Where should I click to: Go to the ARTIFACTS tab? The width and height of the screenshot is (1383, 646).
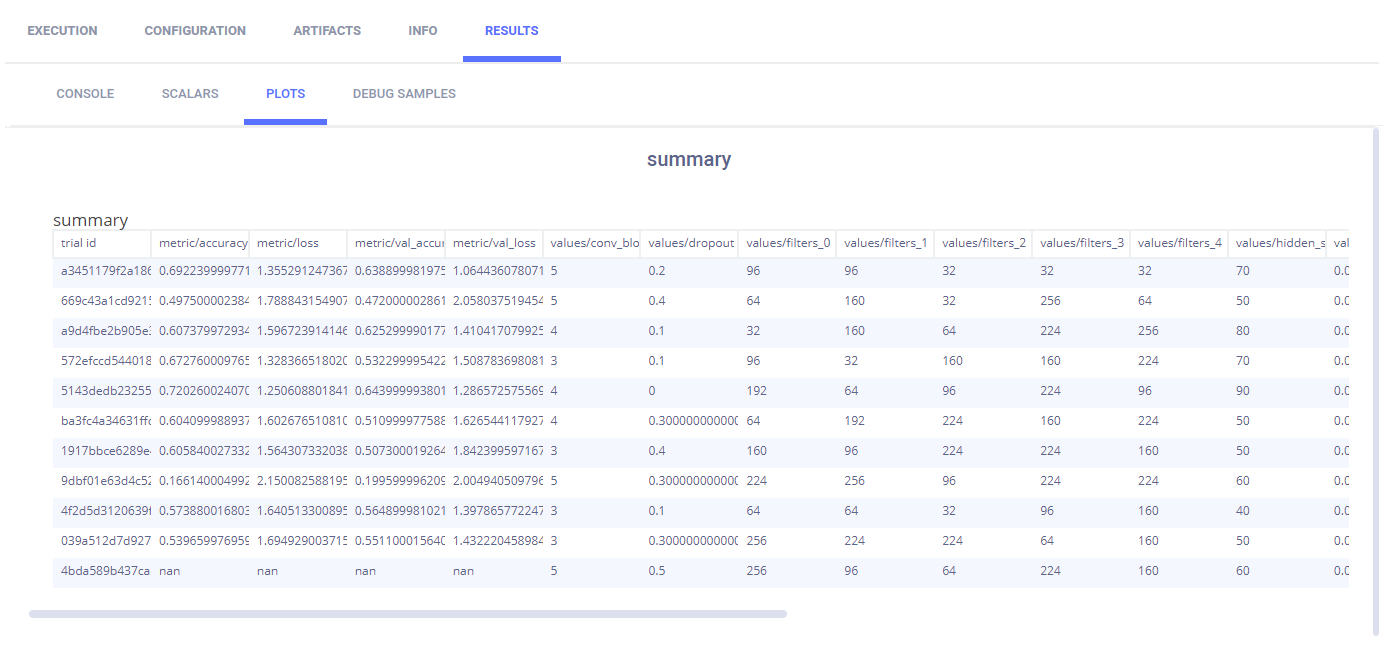click(x=327, y=31)
